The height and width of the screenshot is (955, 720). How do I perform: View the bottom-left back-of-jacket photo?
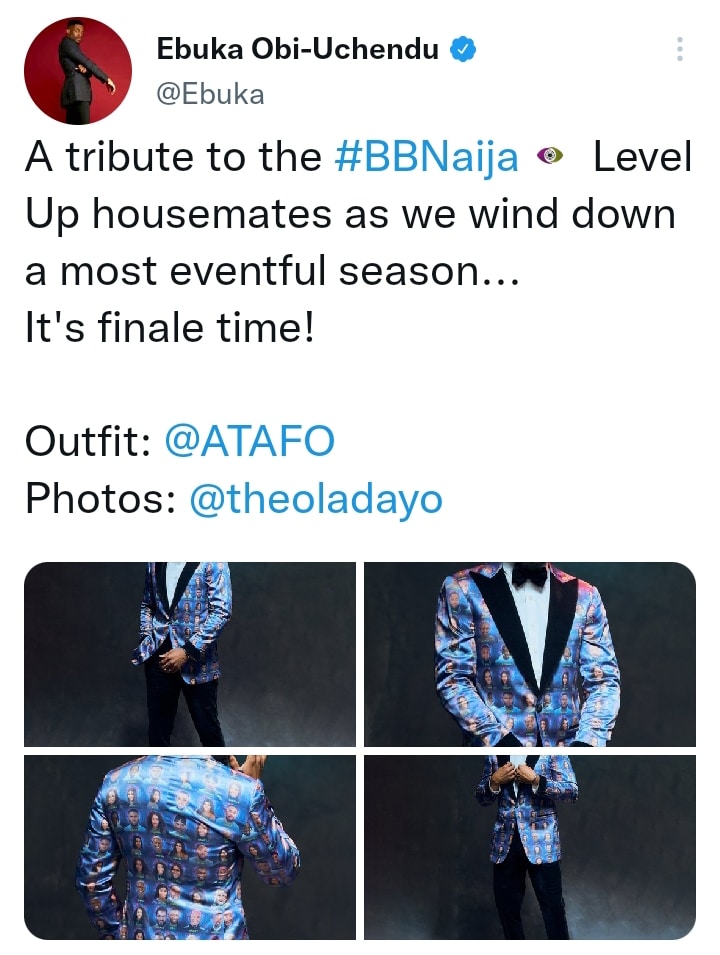[x=190, y=847]
